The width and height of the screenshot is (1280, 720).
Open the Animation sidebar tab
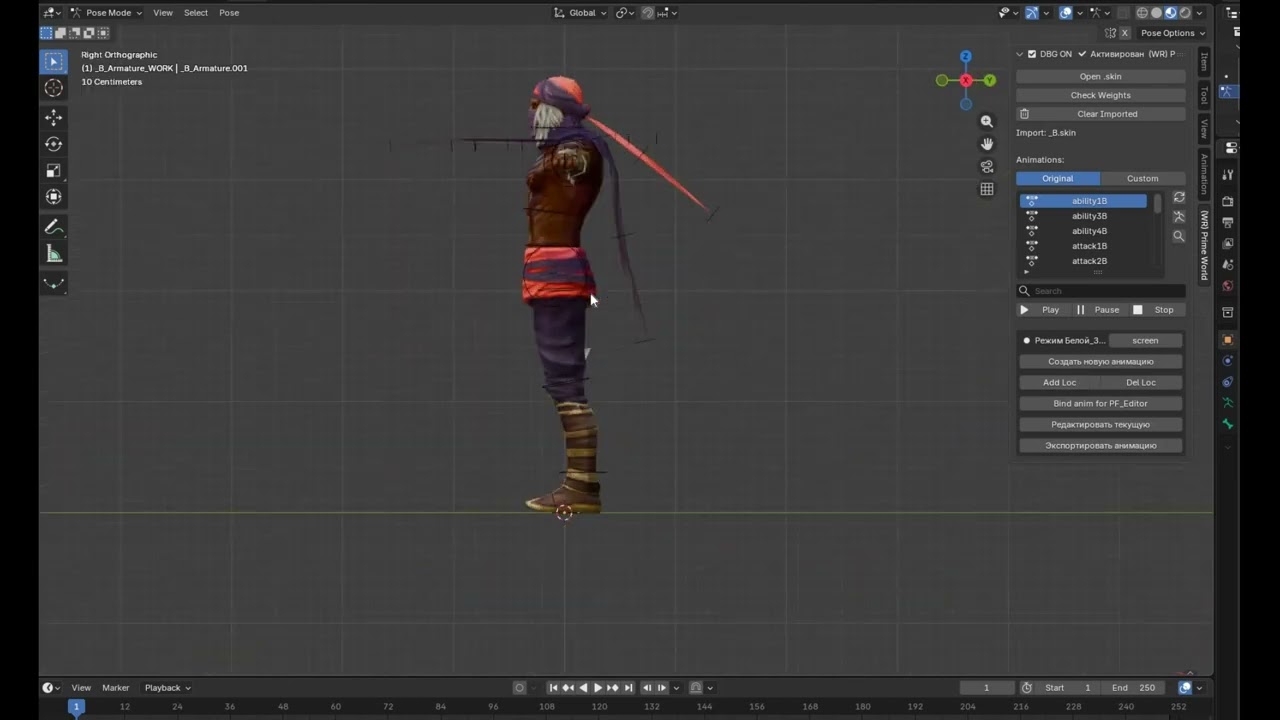click(1204, 174)
